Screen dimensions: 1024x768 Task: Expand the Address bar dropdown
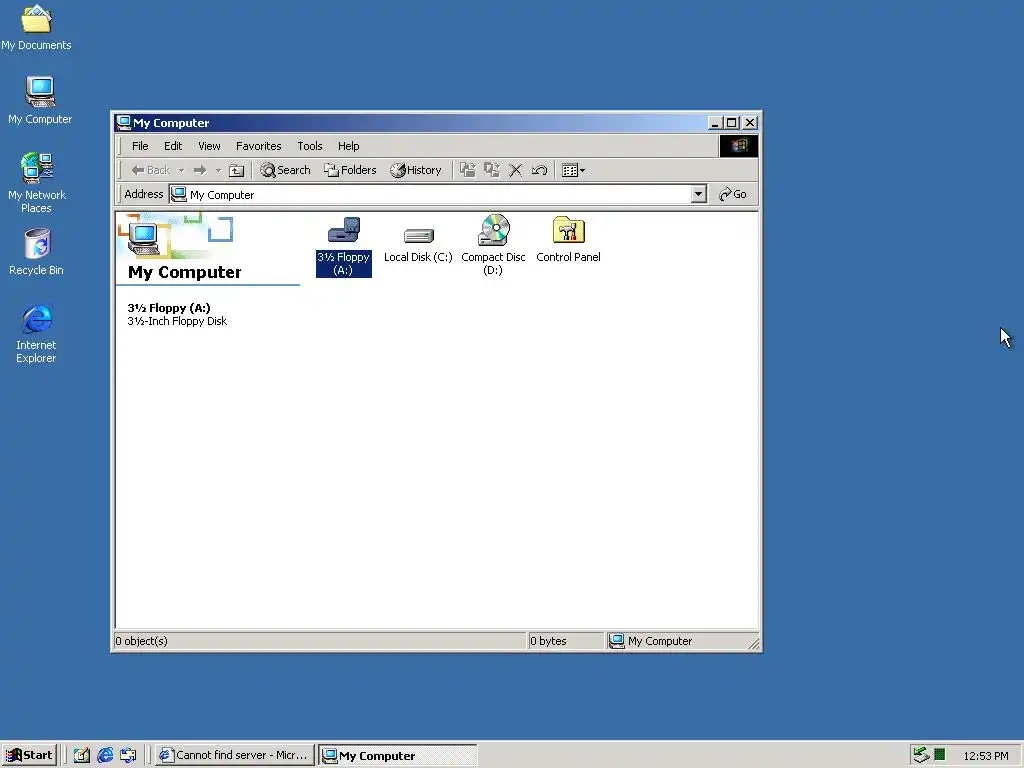pos(699,194)
